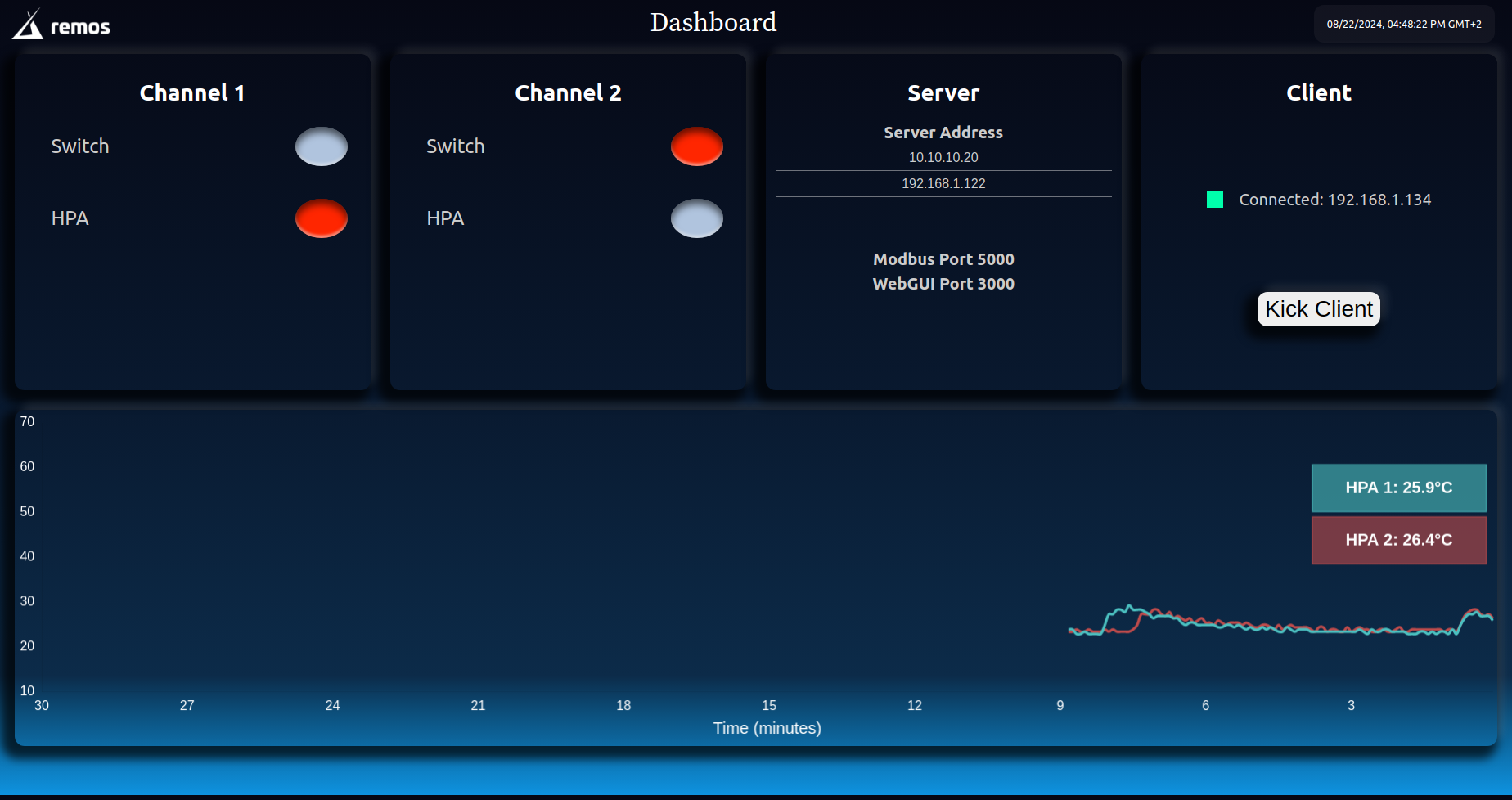Toggle the Switch indicator in Channel 2
1512x800 pixels.
696,146
